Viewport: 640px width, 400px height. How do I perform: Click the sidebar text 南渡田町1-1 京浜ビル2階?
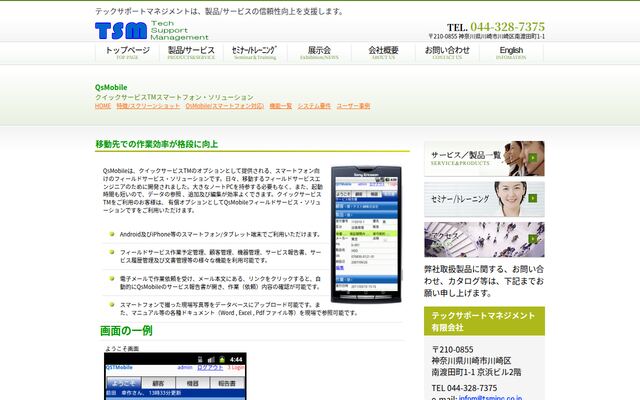click(476, 372)
